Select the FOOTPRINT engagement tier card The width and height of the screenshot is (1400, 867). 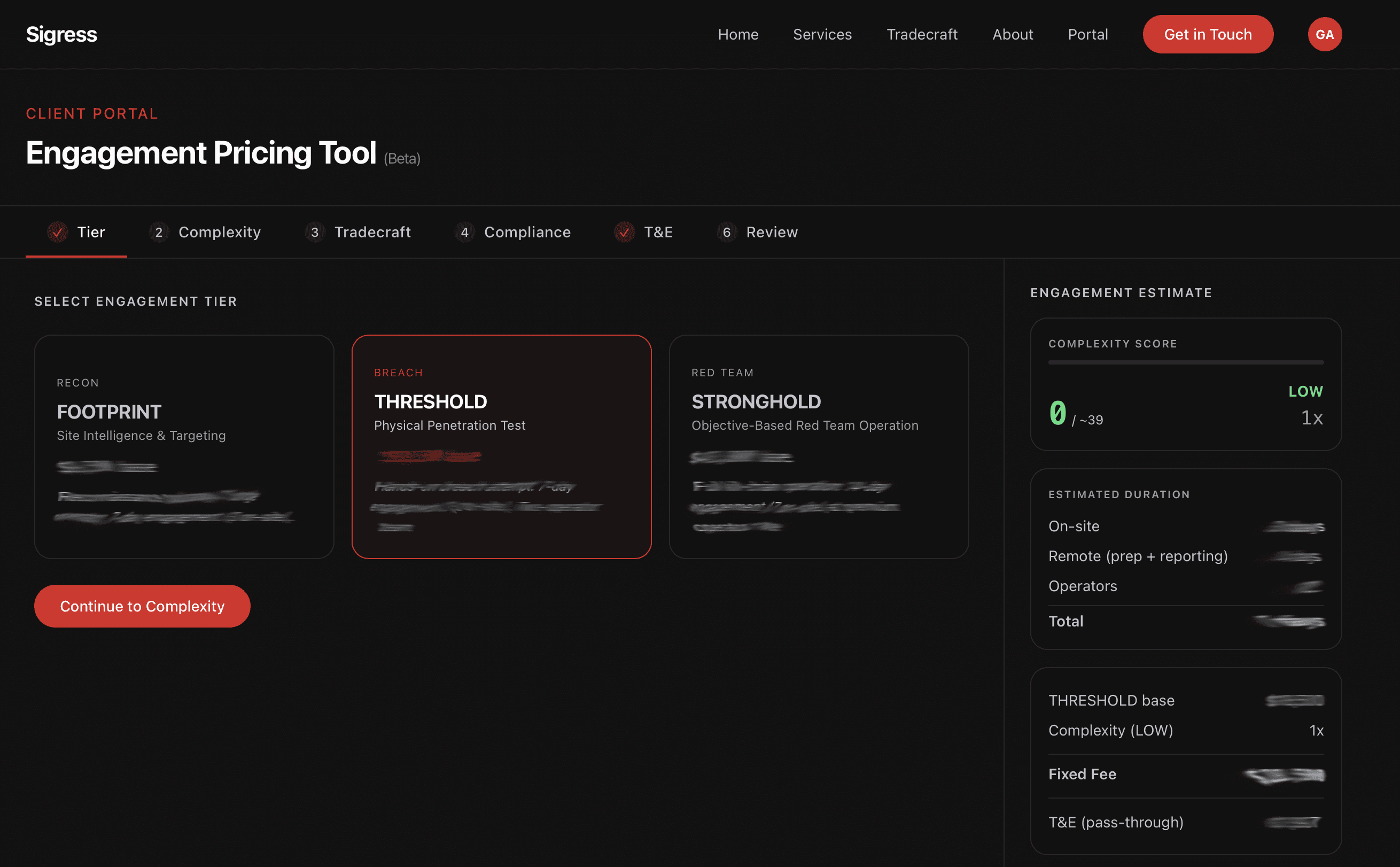click(x=184, y=446)
